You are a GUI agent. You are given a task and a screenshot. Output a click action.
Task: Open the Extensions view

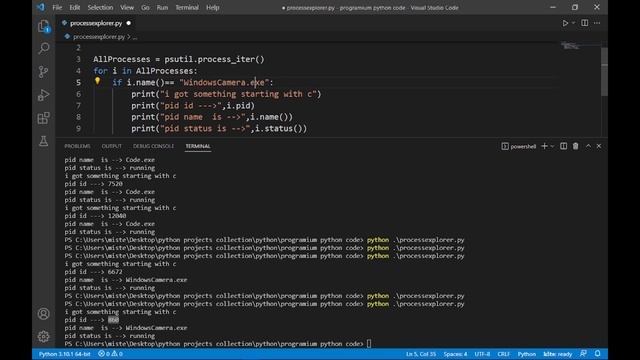44,118
